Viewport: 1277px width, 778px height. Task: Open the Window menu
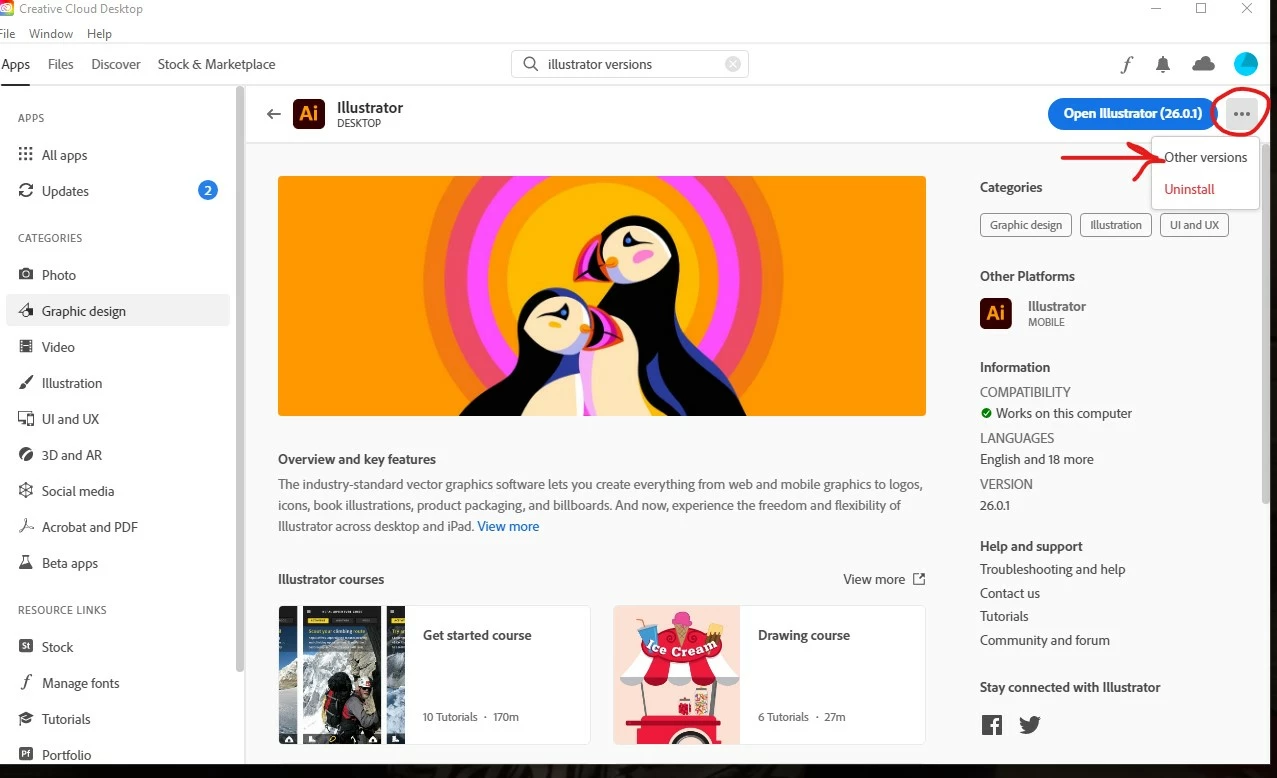[51, 34]
